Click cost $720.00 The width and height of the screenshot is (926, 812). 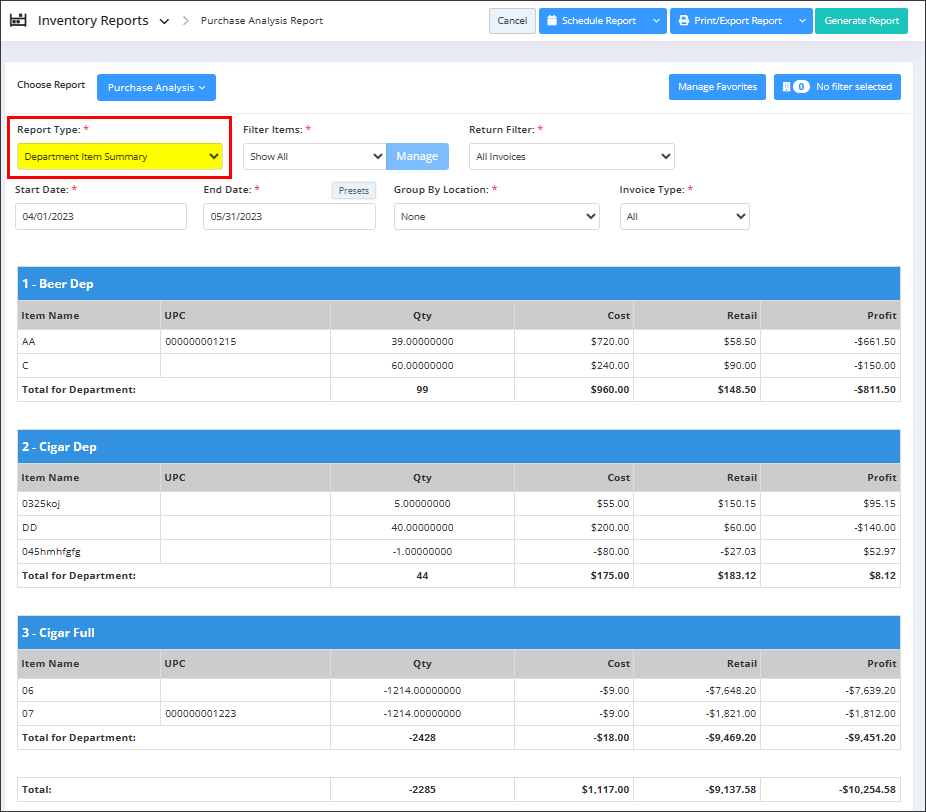point(610,342)
